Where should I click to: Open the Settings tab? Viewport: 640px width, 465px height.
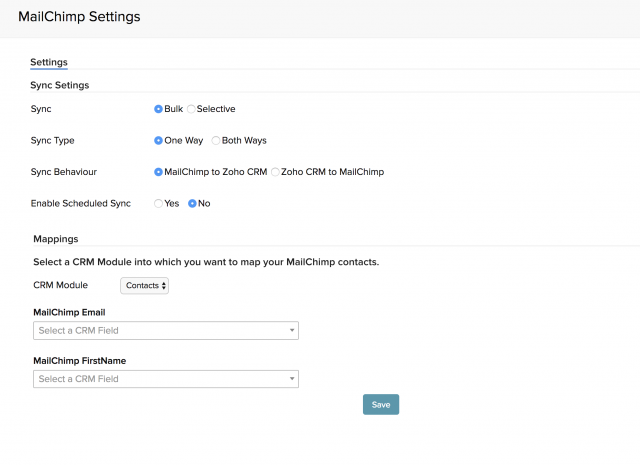click(x=49, y=62)
